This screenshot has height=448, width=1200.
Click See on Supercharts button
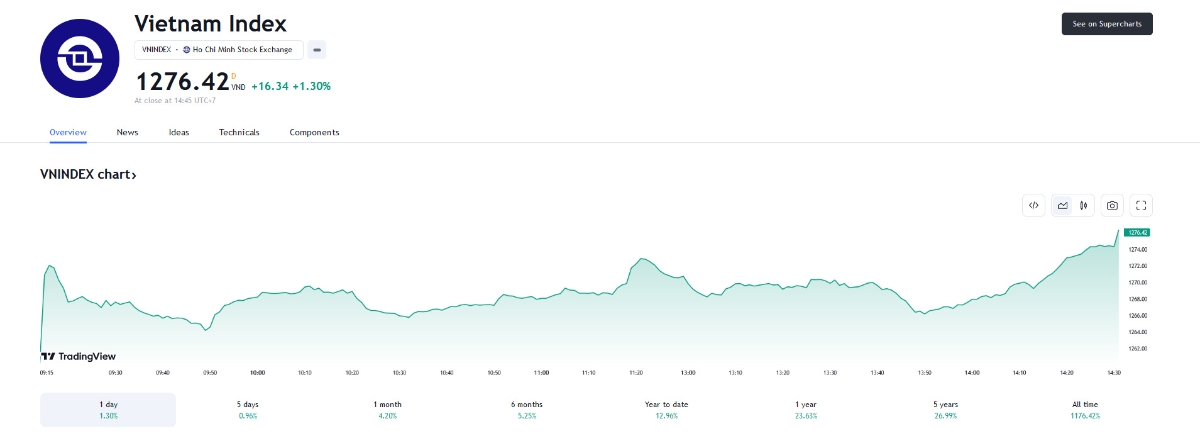click(x=1107, y=24)
